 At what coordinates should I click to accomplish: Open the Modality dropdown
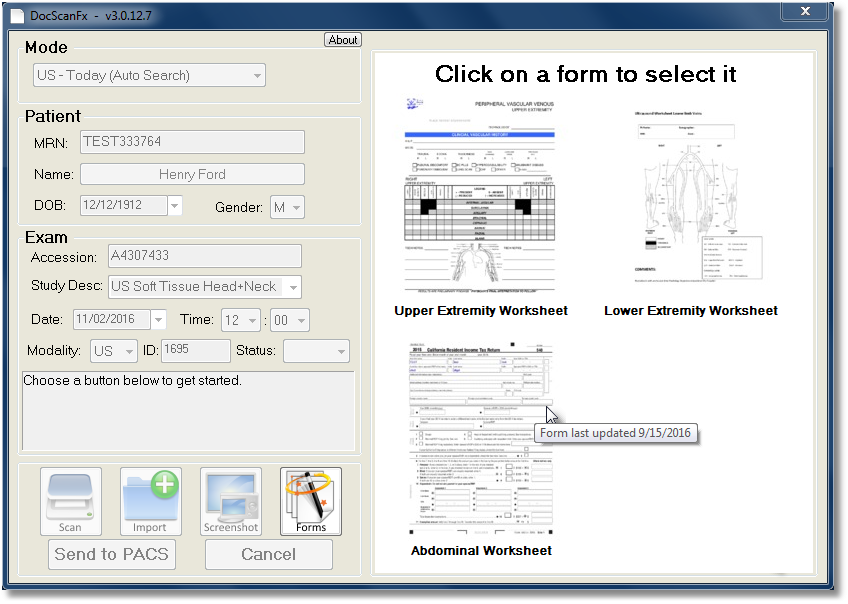[114, 351]
